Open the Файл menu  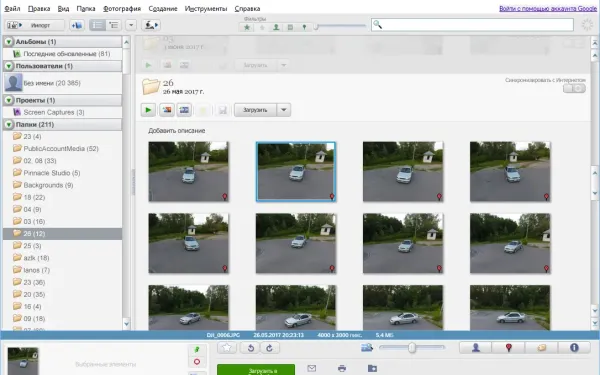[x=12, y=8]
